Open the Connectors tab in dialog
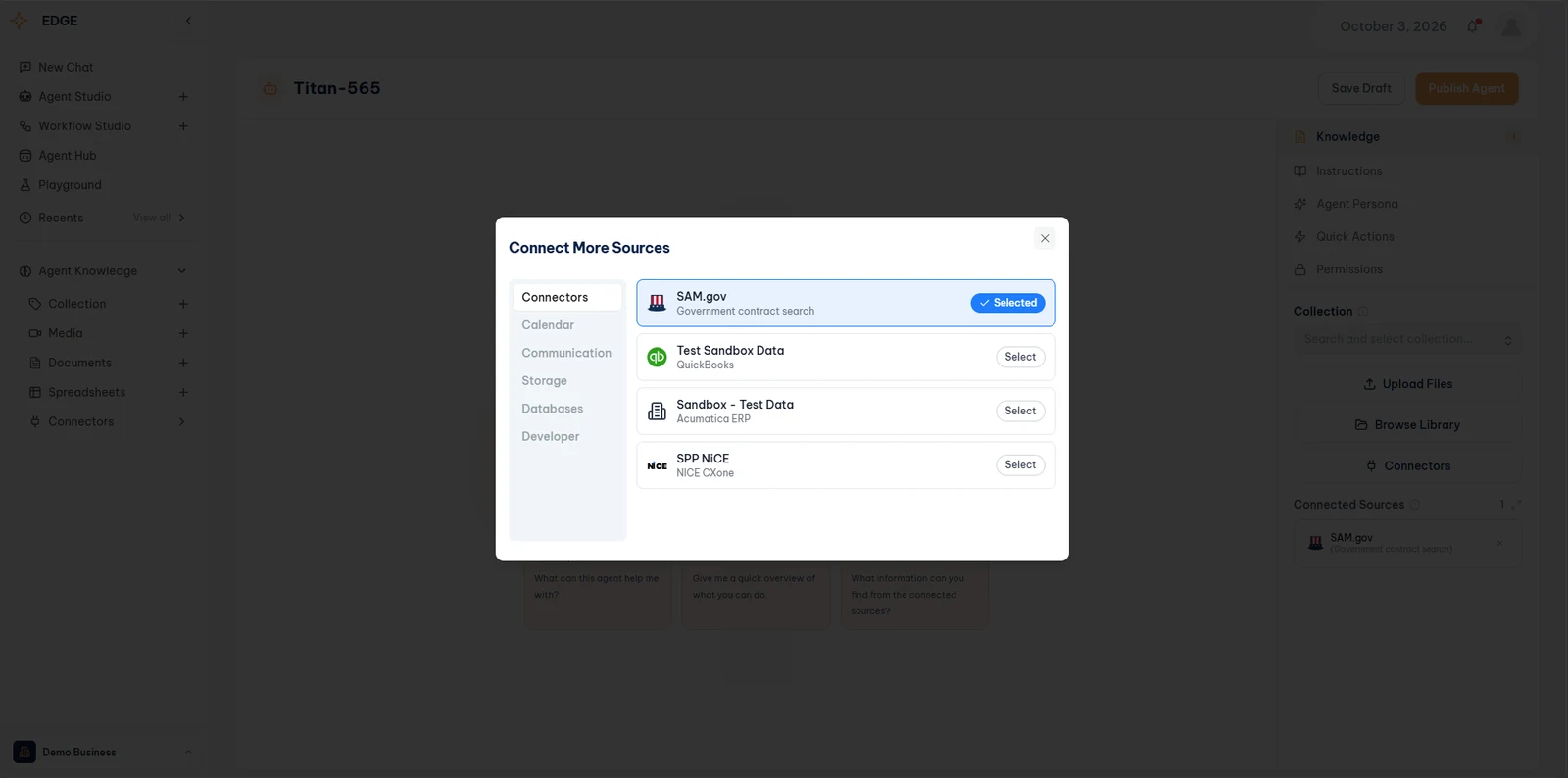The width and height of the screenshot is (1568, 778). point(566,297)
